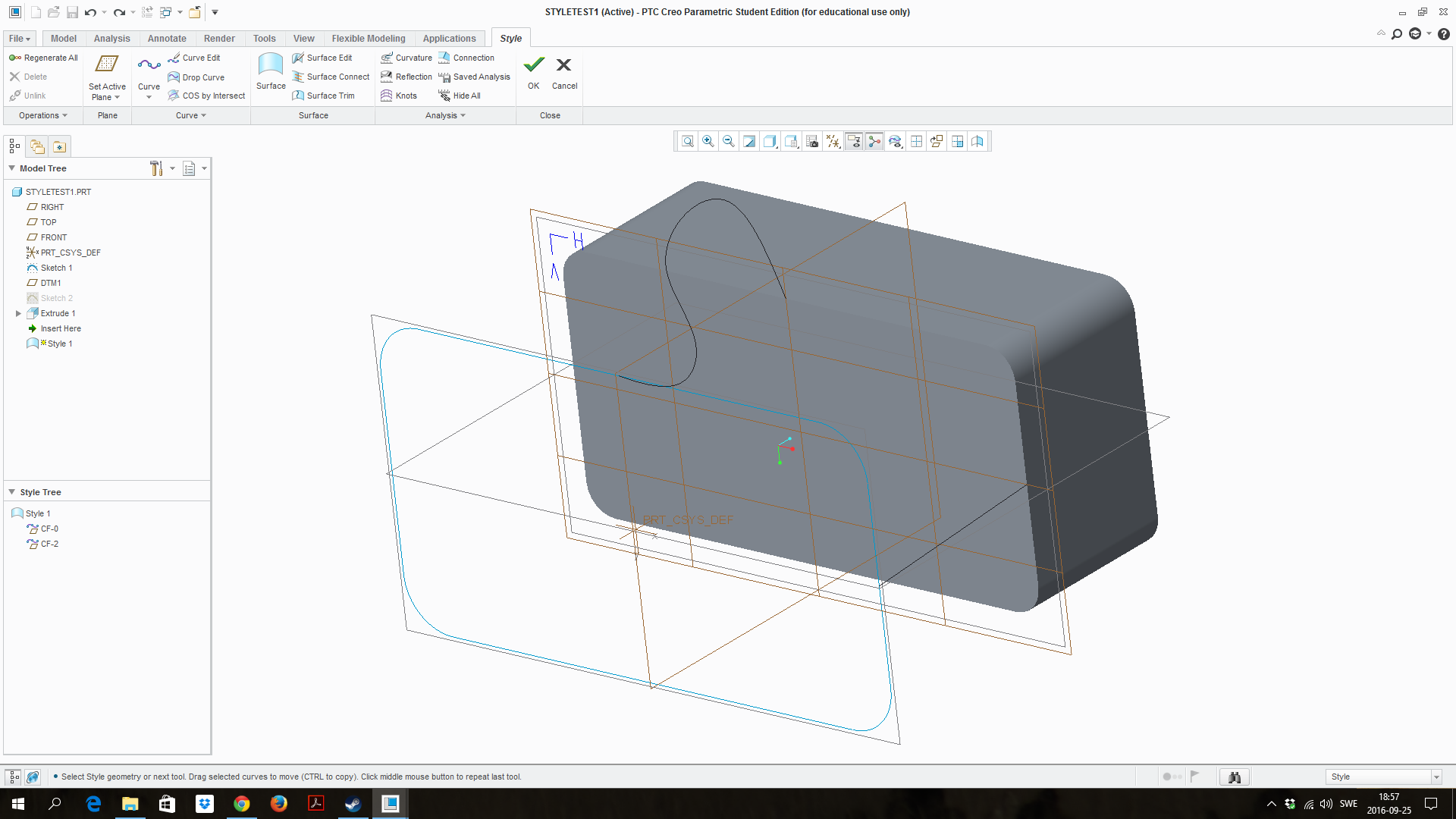Screen dimensions: 1456x819
Task: Open the Analysis ribbon tab
Action: [112, 38]
